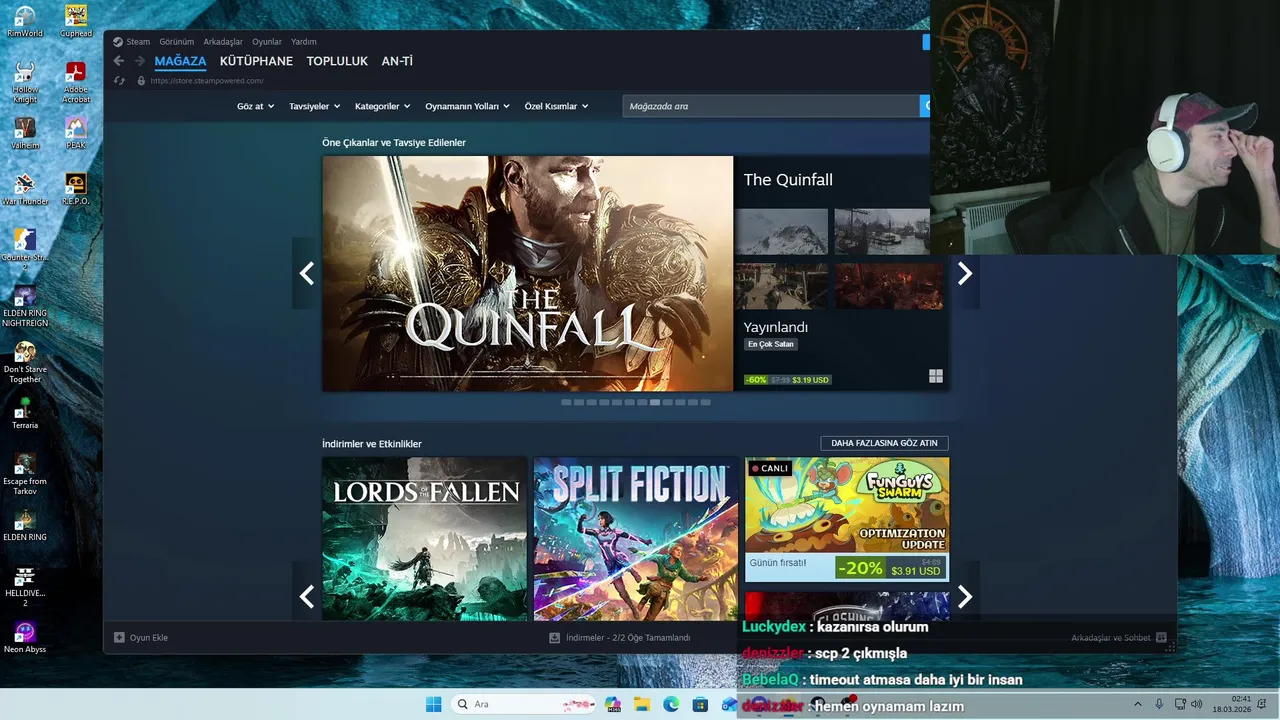Screen dimensions: 1280x720
Task: Open Microsoft Edge from taskbar
Action: (671, 704)
